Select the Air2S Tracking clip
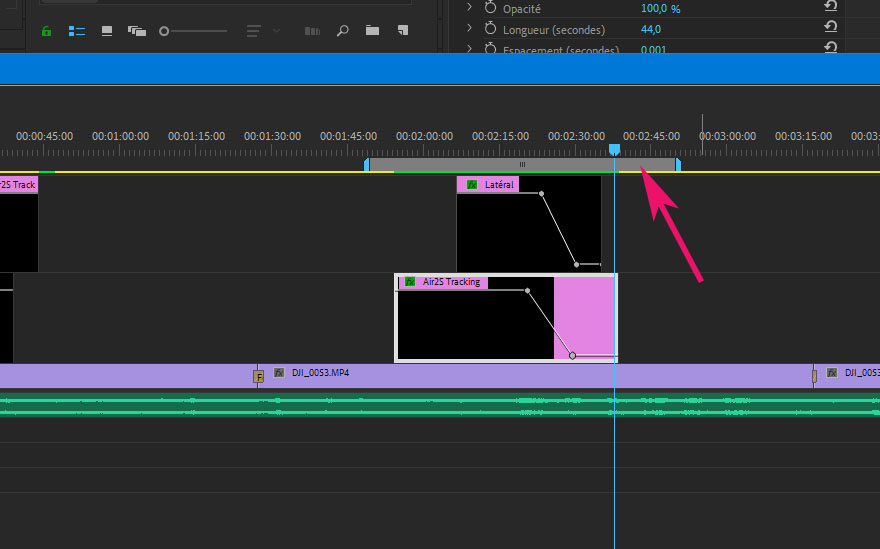The image size is (880, 549). tap(475, 320)
